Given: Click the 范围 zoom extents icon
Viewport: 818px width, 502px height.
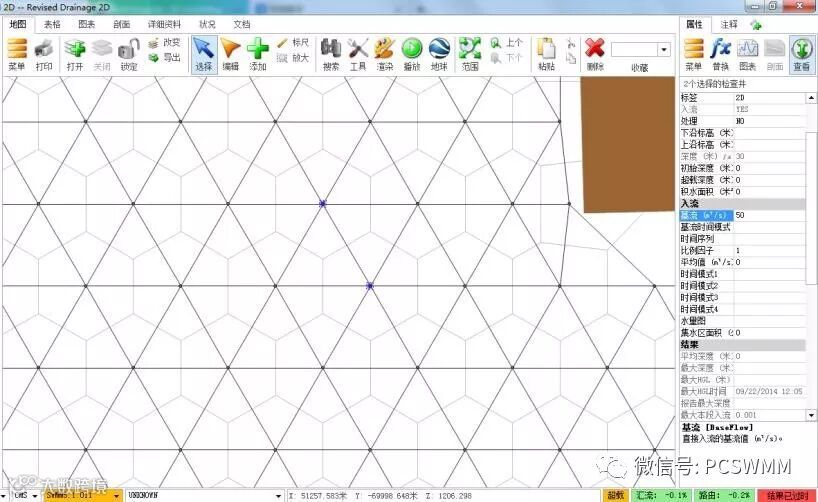Looking at the screenshot, I should [470, 54].
